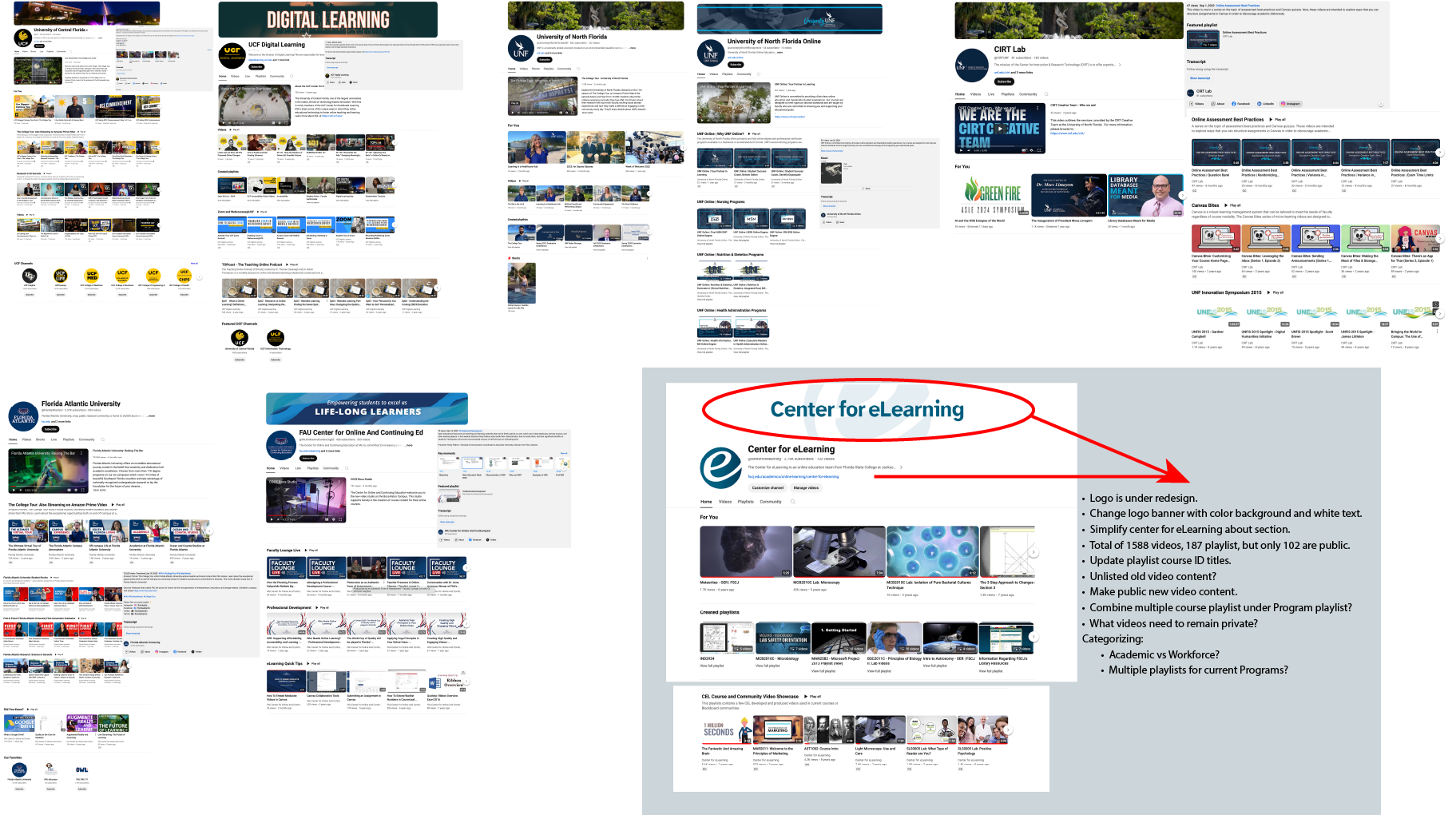Viewport: 1456px width, 815px height.
Task: Open fscj.edu center-for-elearning link
Action: (x=793, y=476)
